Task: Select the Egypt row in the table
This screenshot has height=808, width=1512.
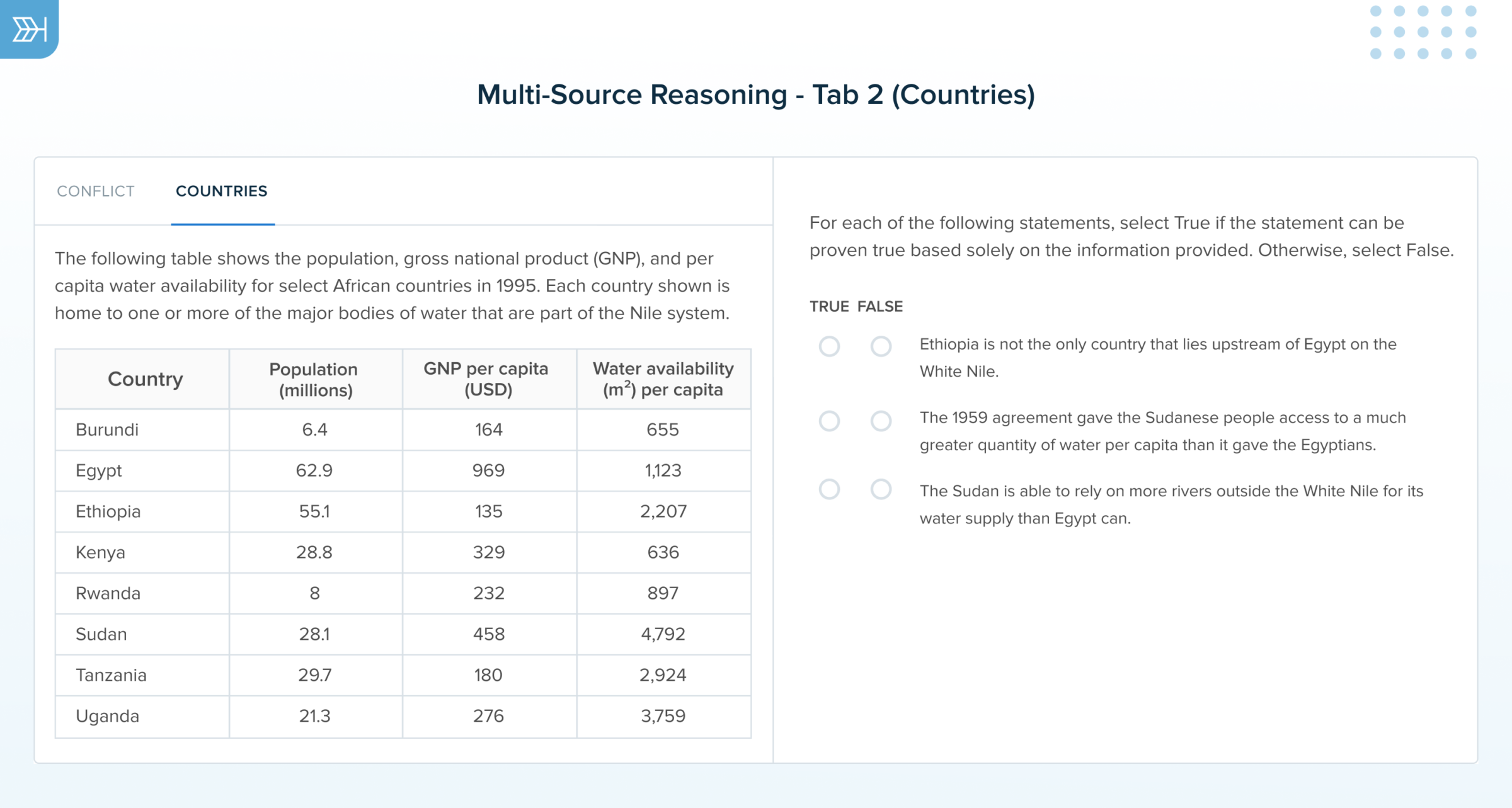Action: pos(99,470)
